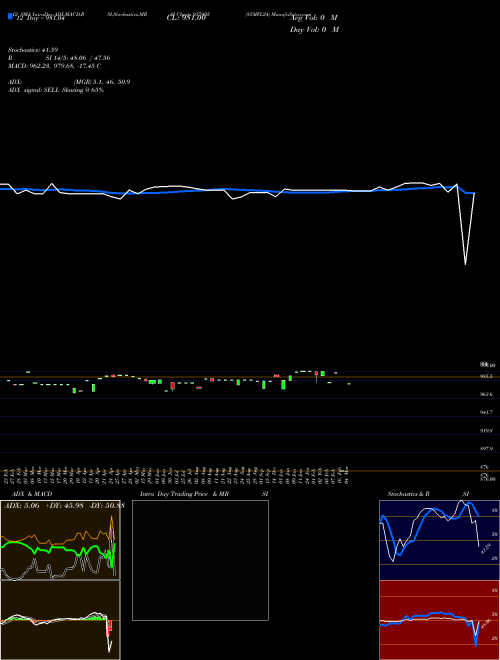
Task: Click the sharp white price dip at the line chart's right end
Action: (x=465, y=264)
